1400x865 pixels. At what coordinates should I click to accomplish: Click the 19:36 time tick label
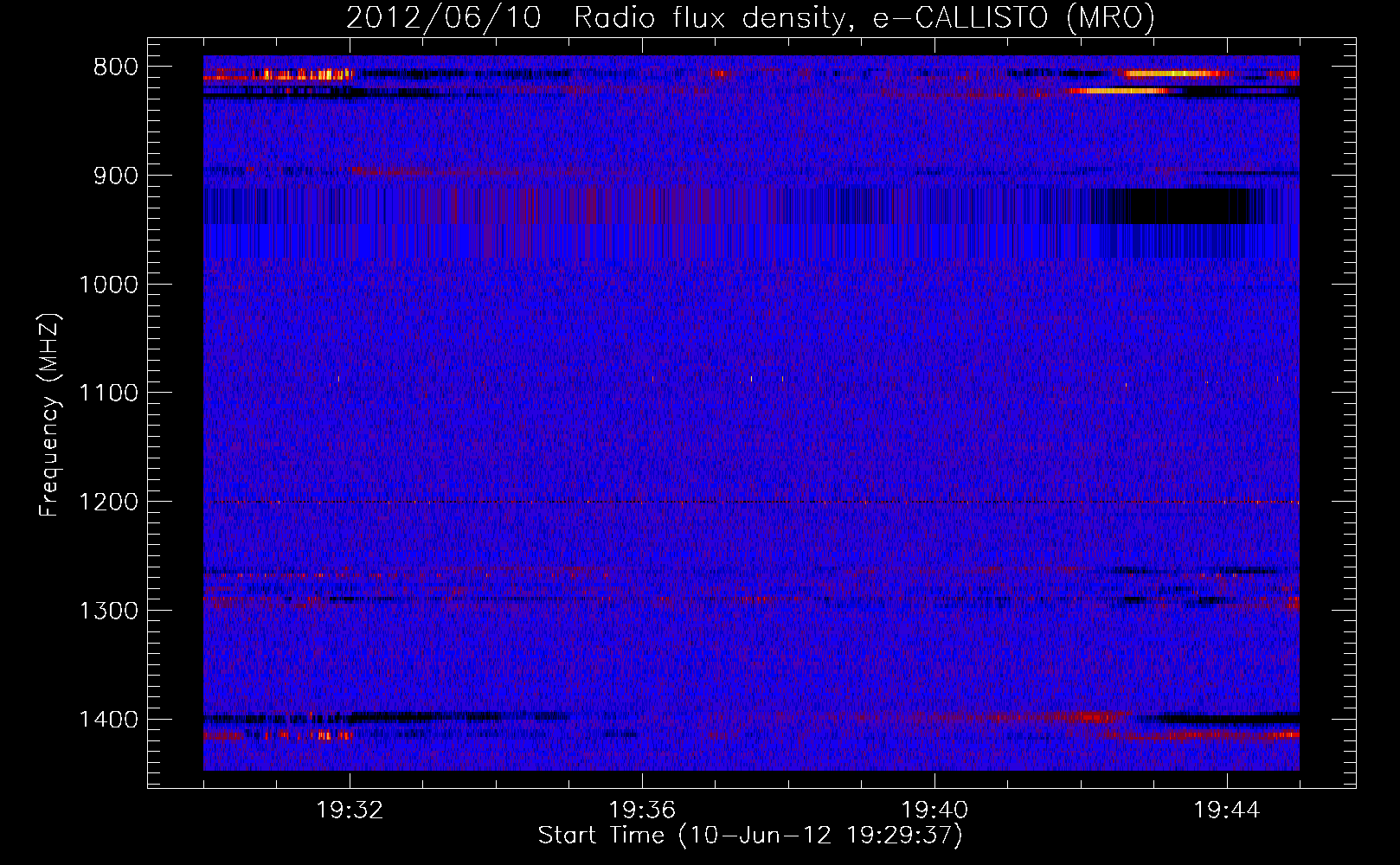tap(642, 811)
